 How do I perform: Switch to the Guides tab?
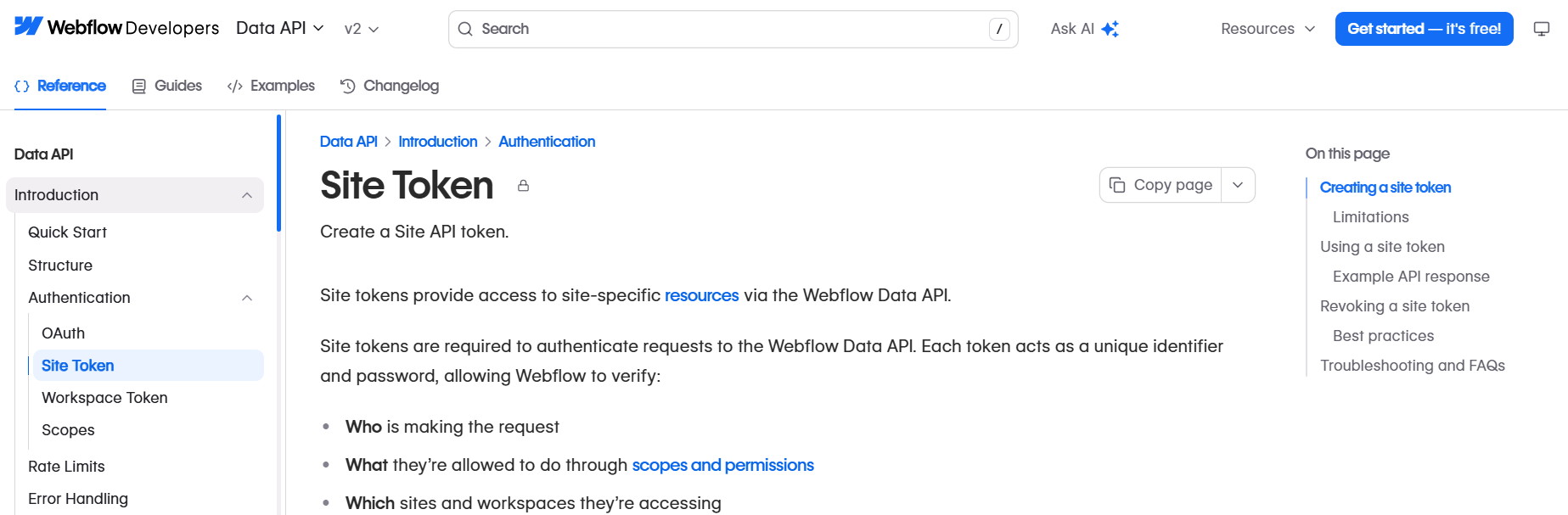pyautogui.click(x=167, y=86)
